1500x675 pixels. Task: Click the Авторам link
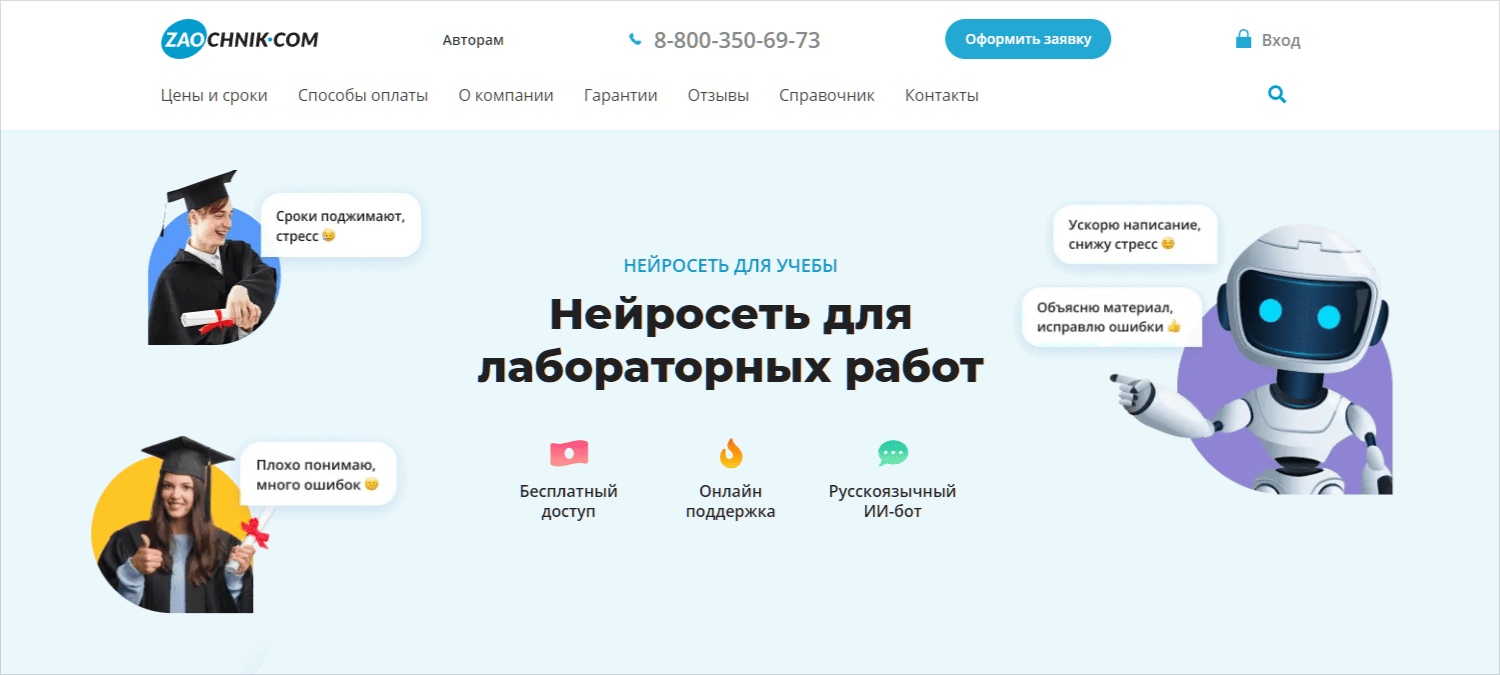coord(473,41)
